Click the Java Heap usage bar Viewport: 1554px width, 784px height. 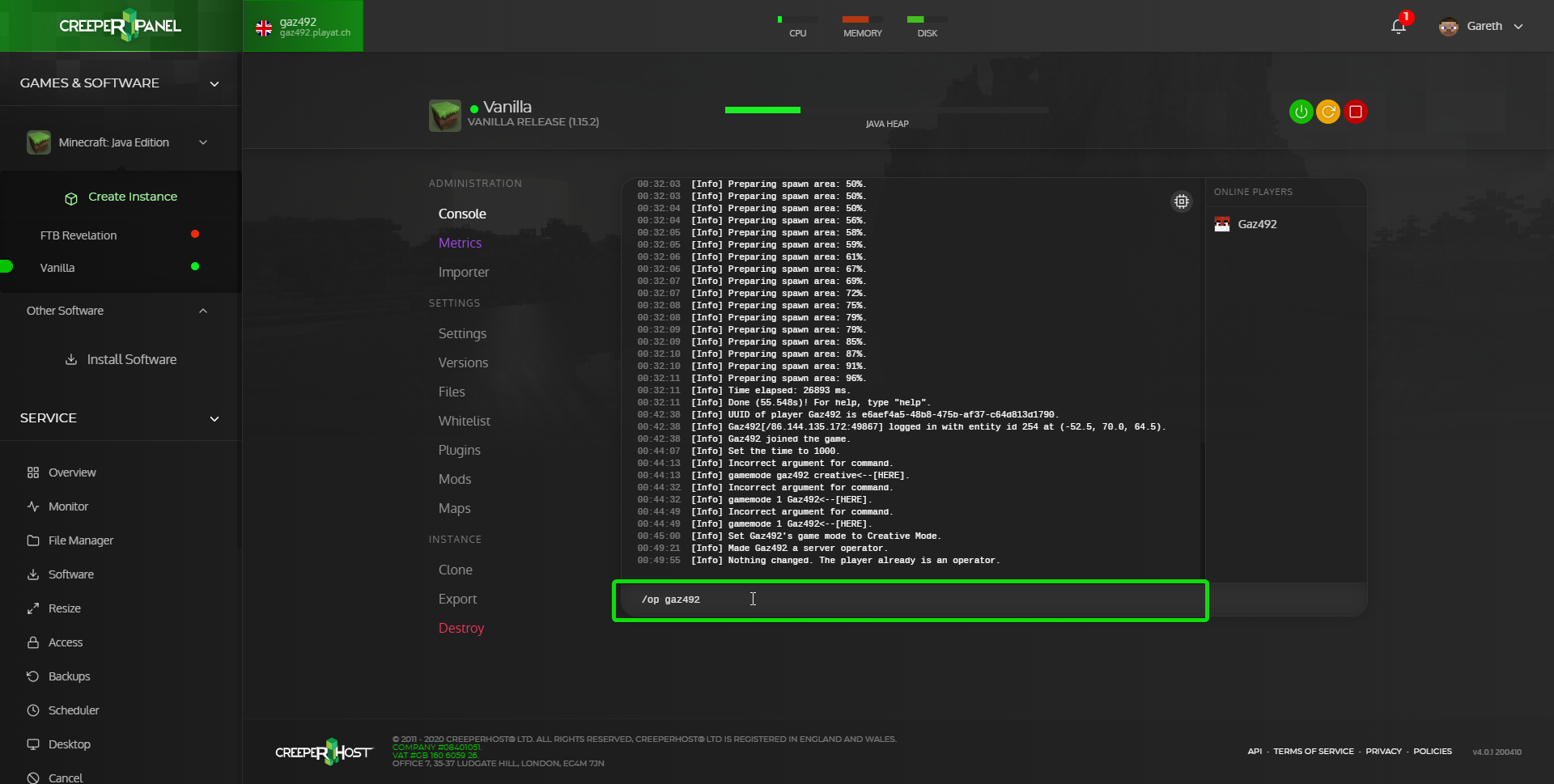coord(887,110)
